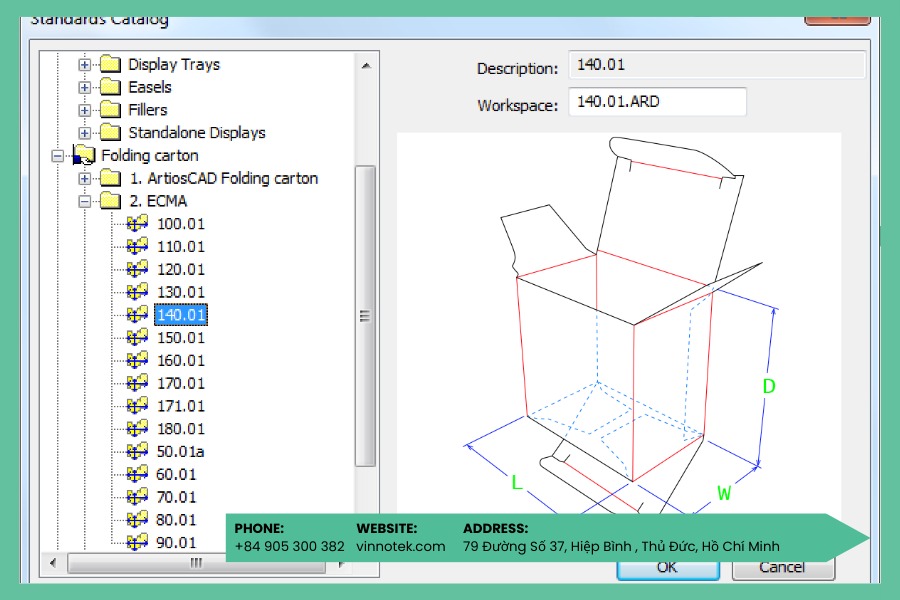Select the Display Trays folder label
The image size is (900, 600).
174,64
